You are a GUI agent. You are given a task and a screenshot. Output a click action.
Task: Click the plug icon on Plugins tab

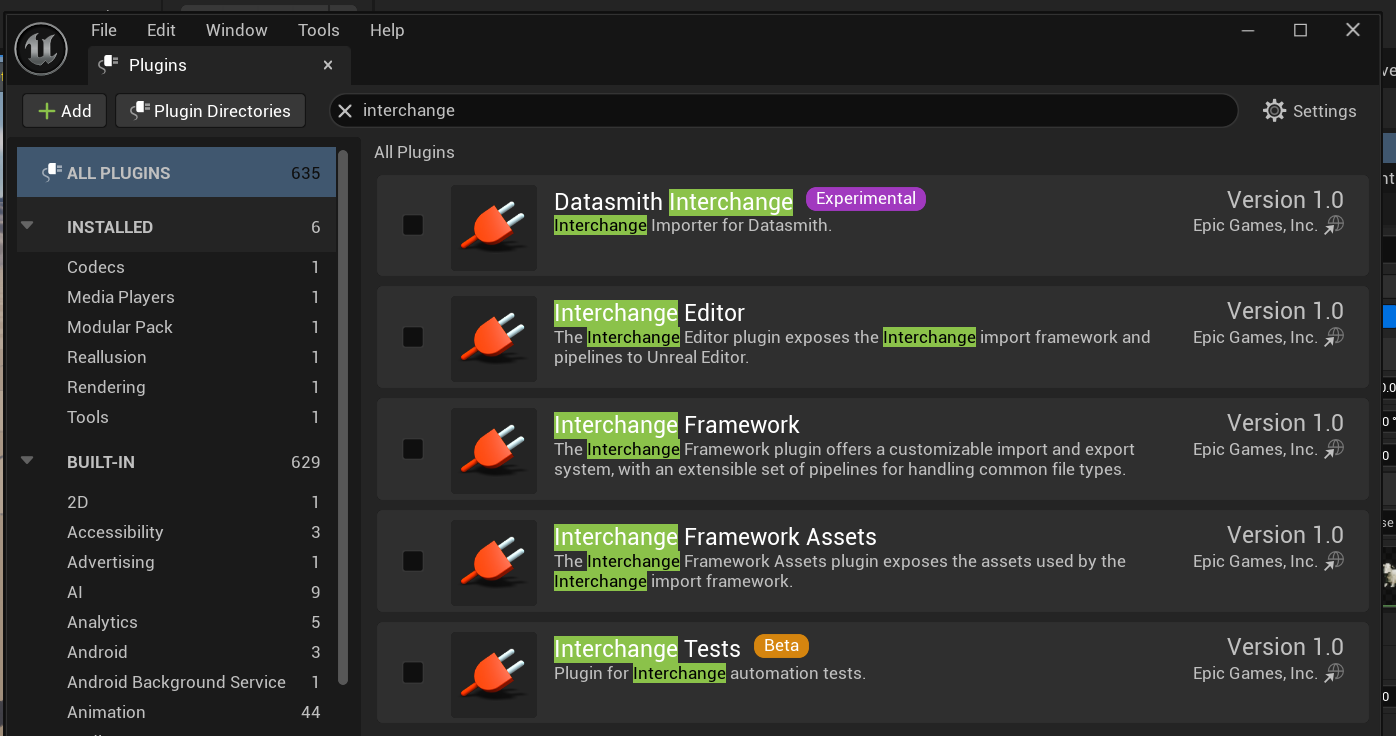point(108,65)
